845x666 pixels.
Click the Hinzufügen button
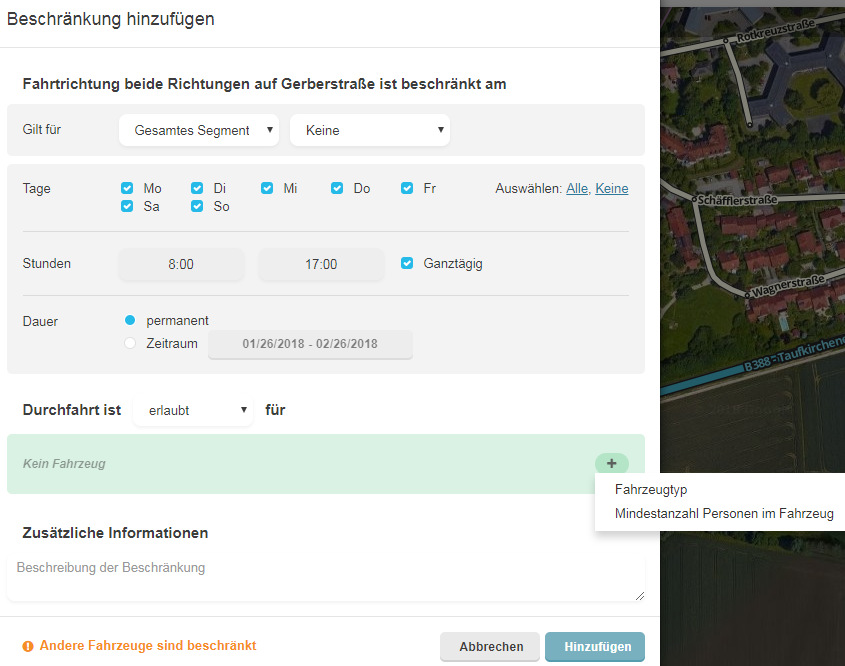[x=595, y=647]
